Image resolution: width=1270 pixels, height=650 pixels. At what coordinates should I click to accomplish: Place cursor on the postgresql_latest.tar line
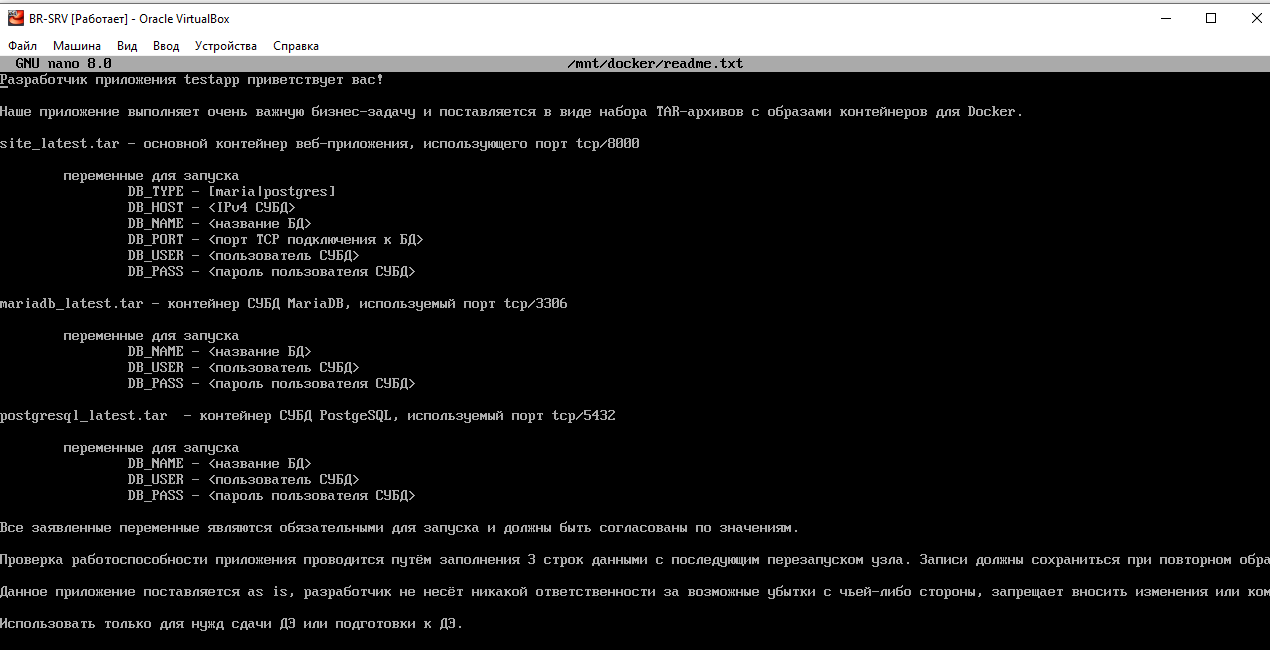point(308,416)
